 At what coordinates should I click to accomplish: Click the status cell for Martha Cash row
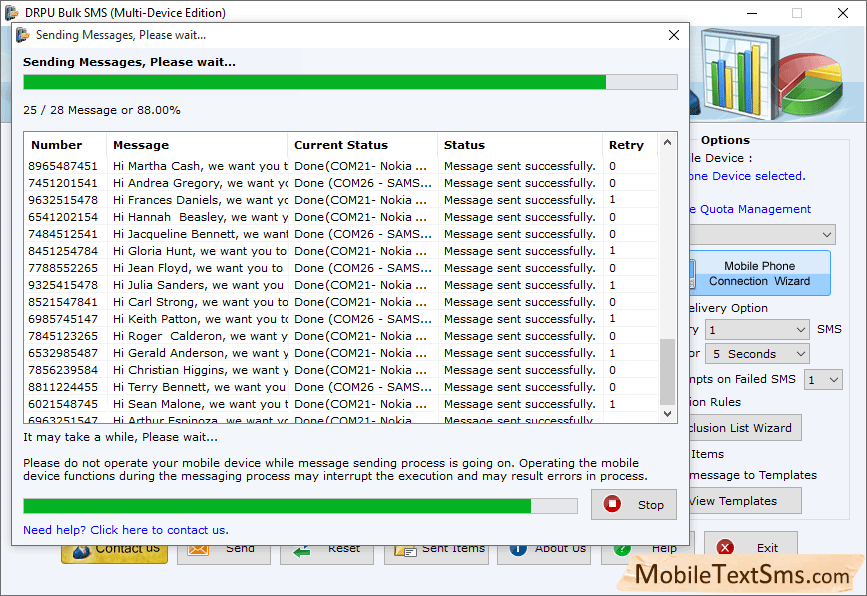(520, 166)
